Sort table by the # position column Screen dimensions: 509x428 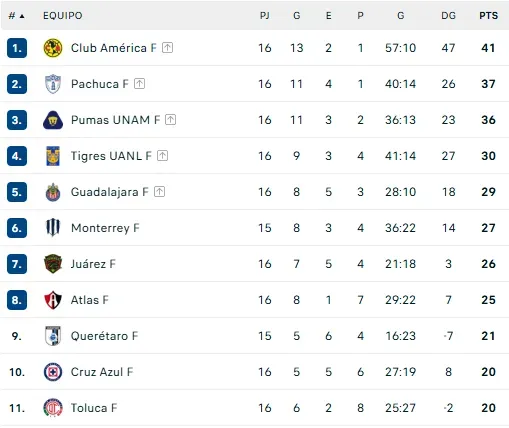[x=16, y=16]
